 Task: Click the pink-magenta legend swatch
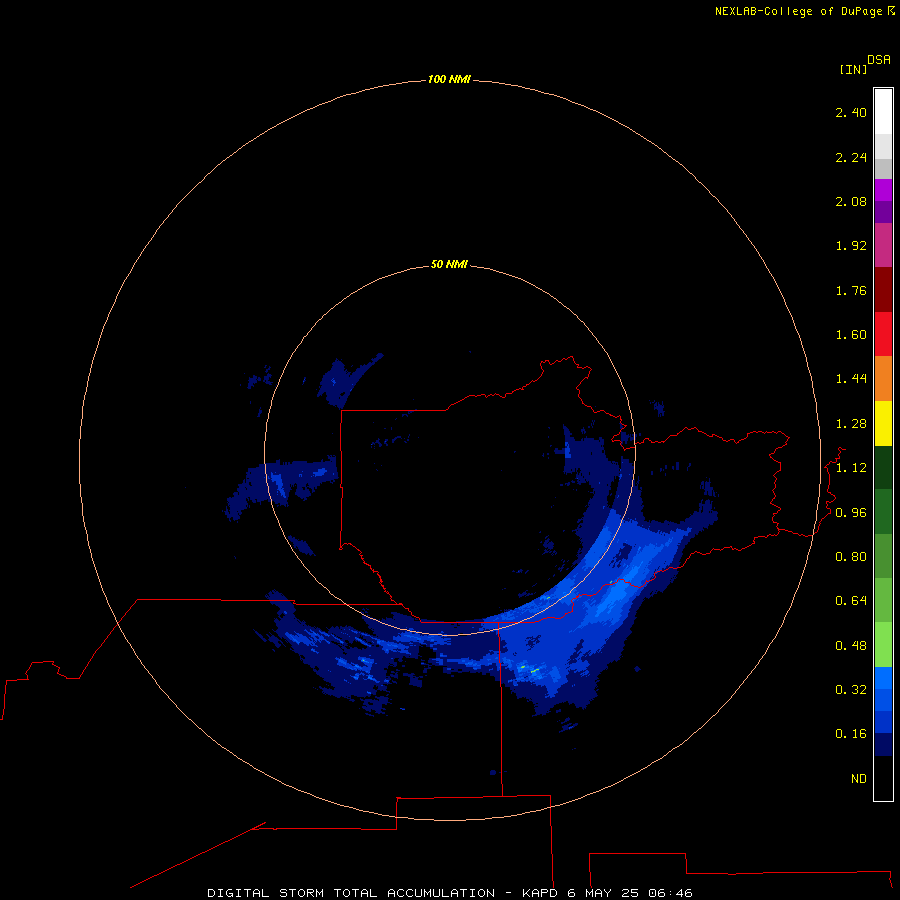883,245
